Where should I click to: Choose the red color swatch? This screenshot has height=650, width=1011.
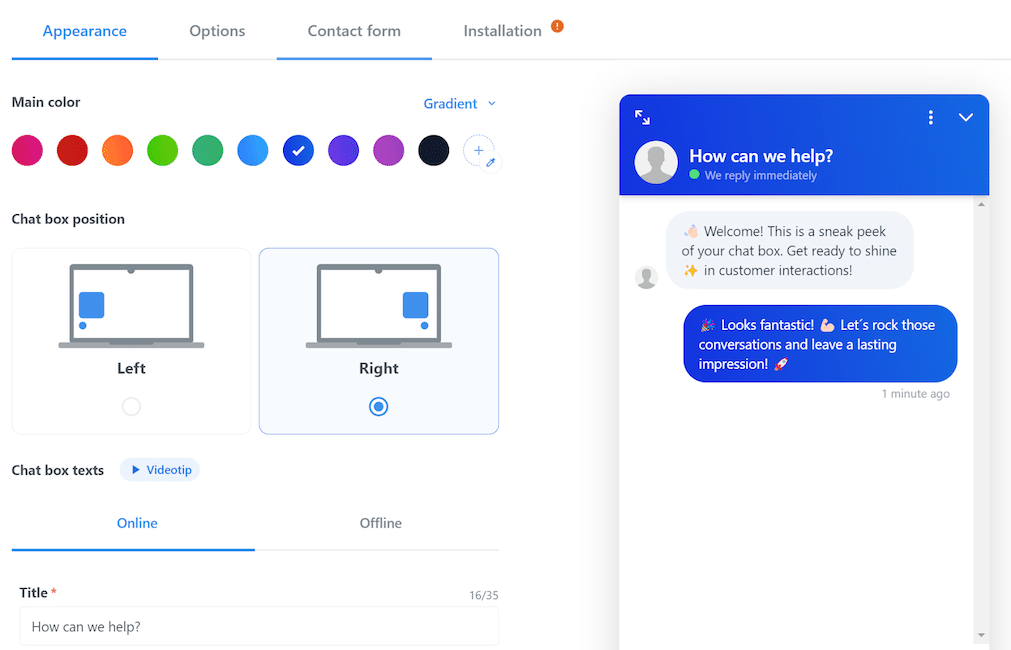point(72,150)
